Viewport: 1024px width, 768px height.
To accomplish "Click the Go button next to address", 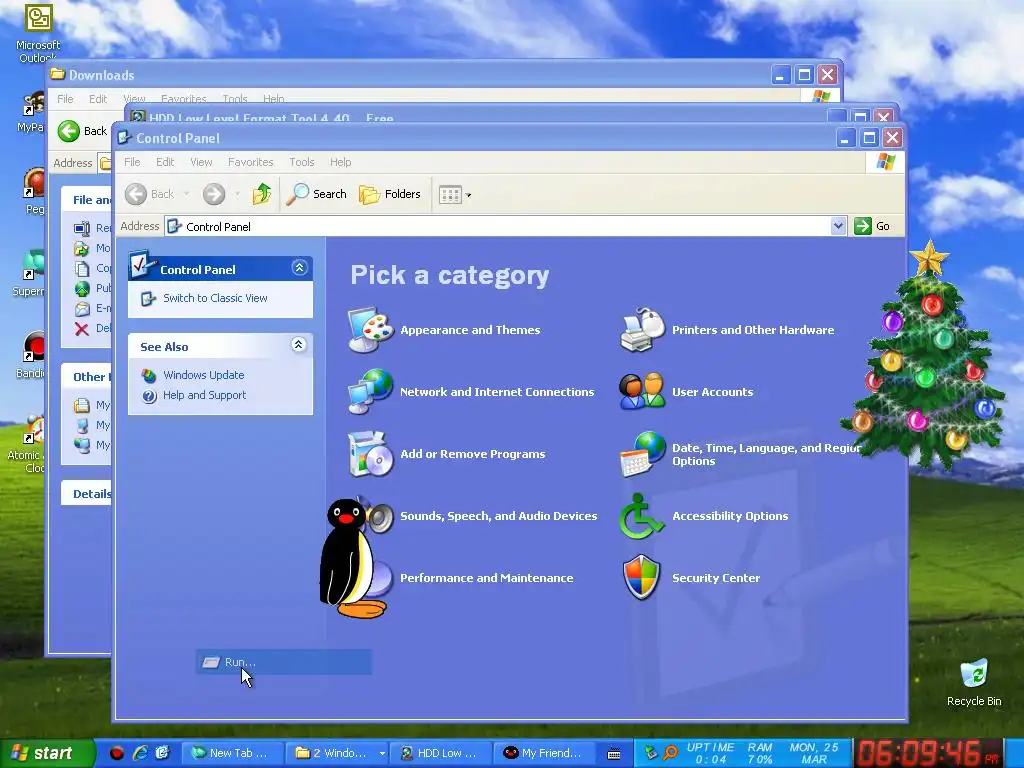I will 872,226.
